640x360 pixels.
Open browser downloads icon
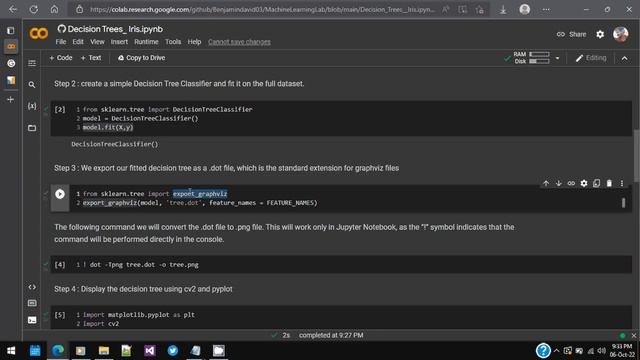click(x=503, y=9)
